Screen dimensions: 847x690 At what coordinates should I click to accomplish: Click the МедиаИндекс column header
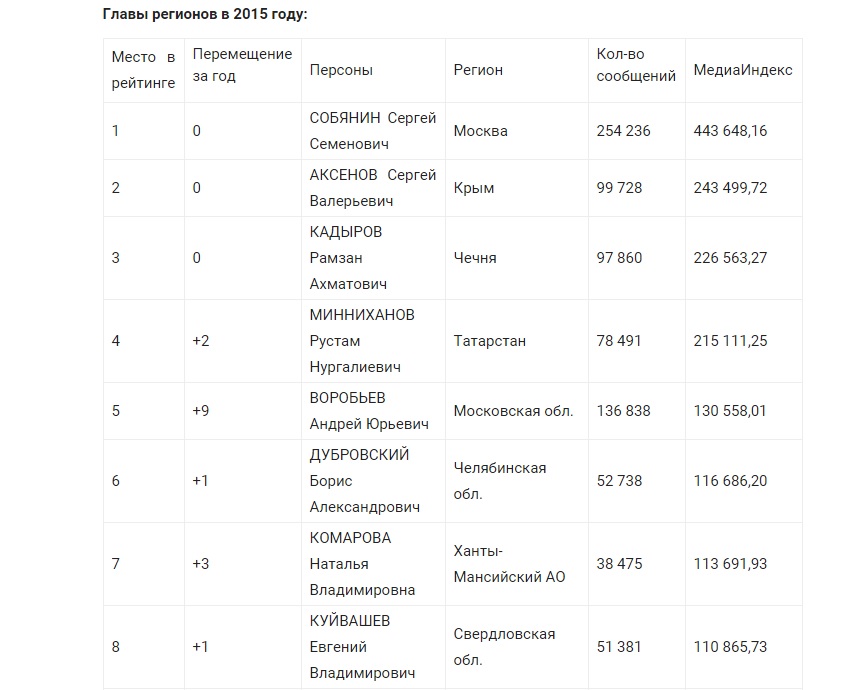[743, 70]
